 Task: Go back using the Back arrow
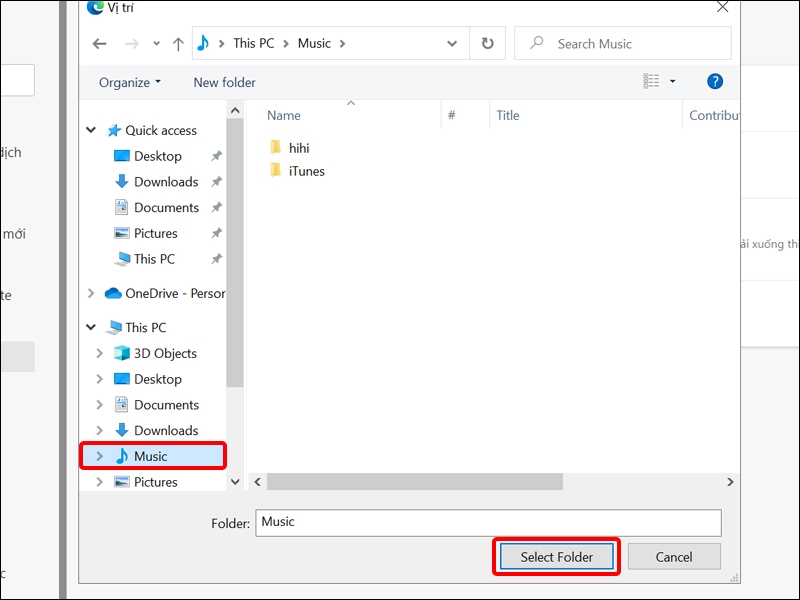(x=99, y=44)
